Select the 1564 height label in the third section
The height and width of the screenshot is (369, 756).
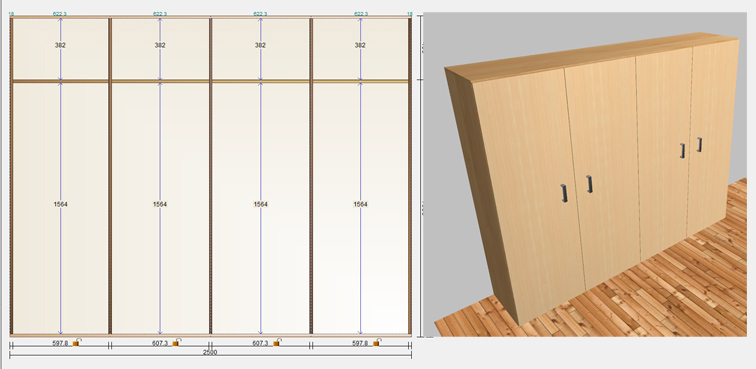(260, 205)
